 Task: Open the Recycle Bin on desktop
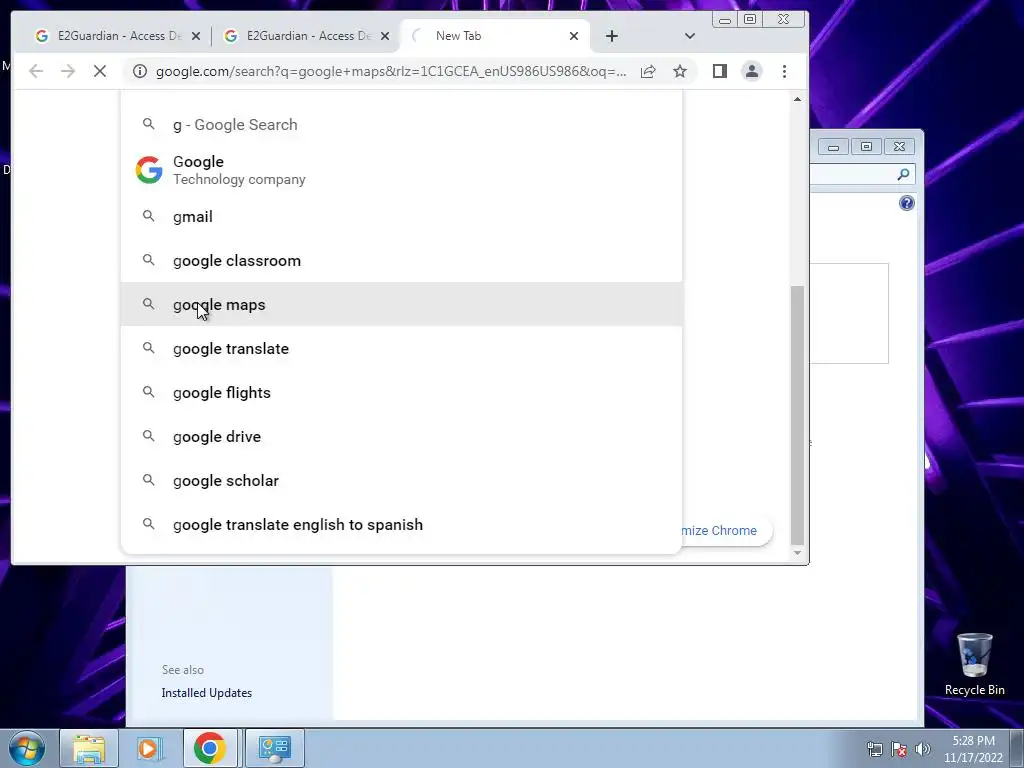[x=974, y=664]
